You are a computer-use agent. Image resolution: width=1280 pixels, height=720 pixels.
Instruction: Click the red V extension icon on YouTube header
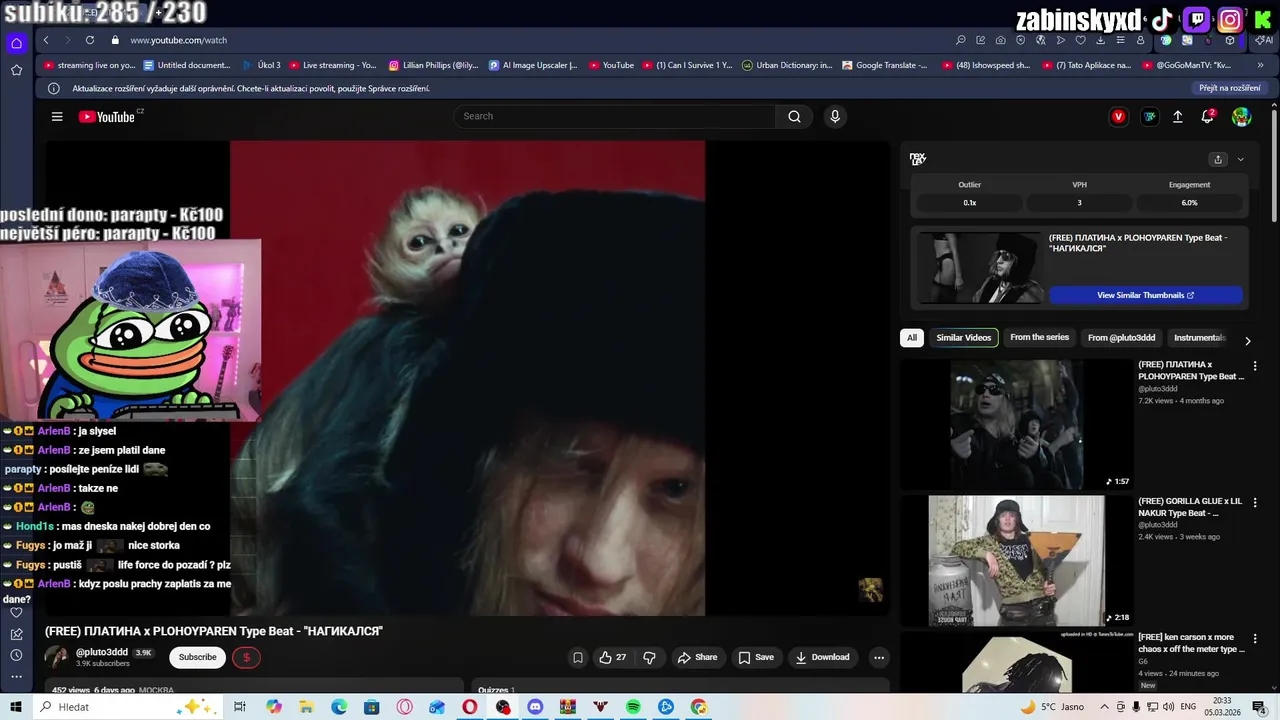pos(1118,117)
